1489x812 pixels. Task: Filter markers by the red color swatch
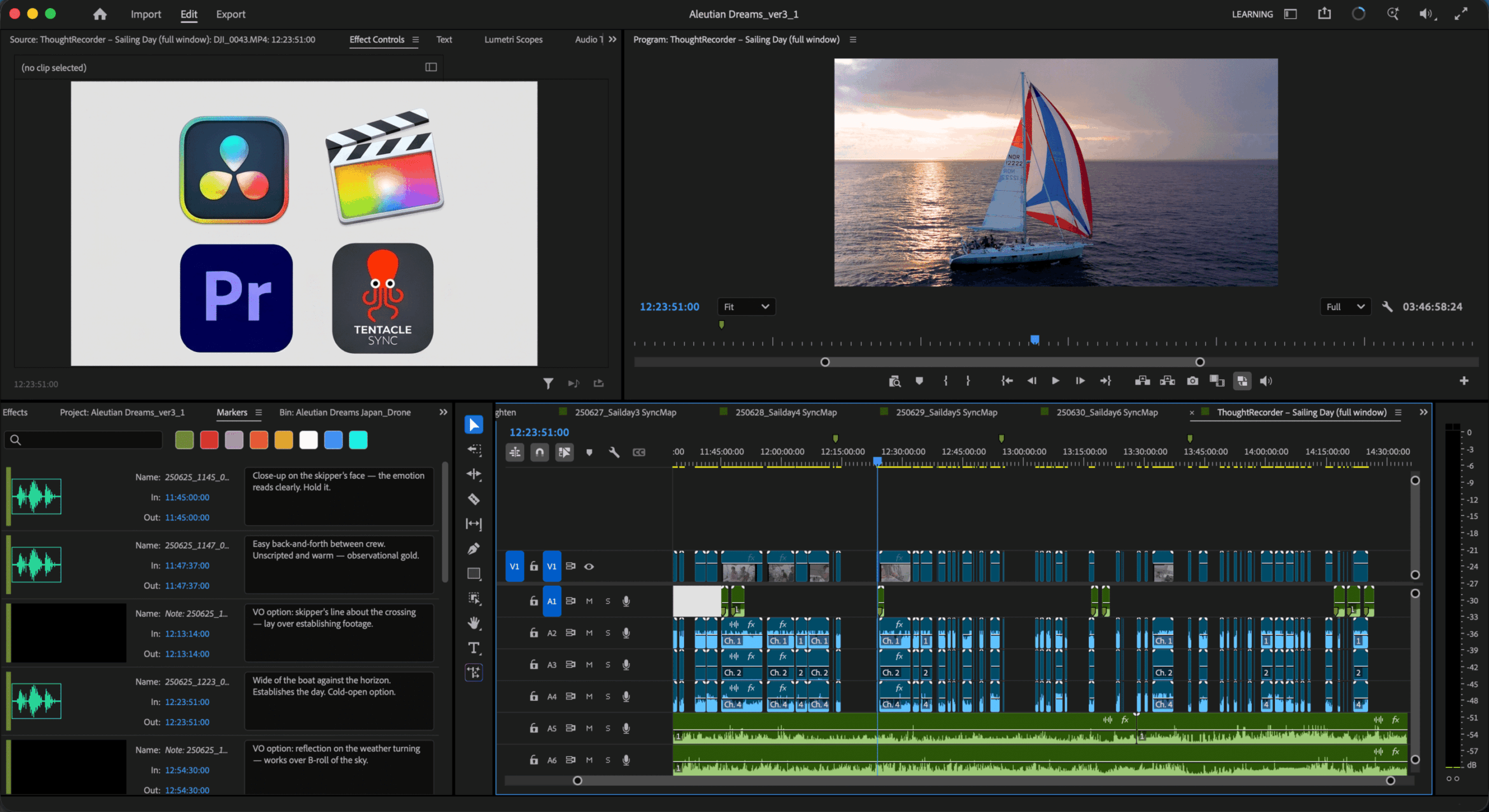click(209, 440)
